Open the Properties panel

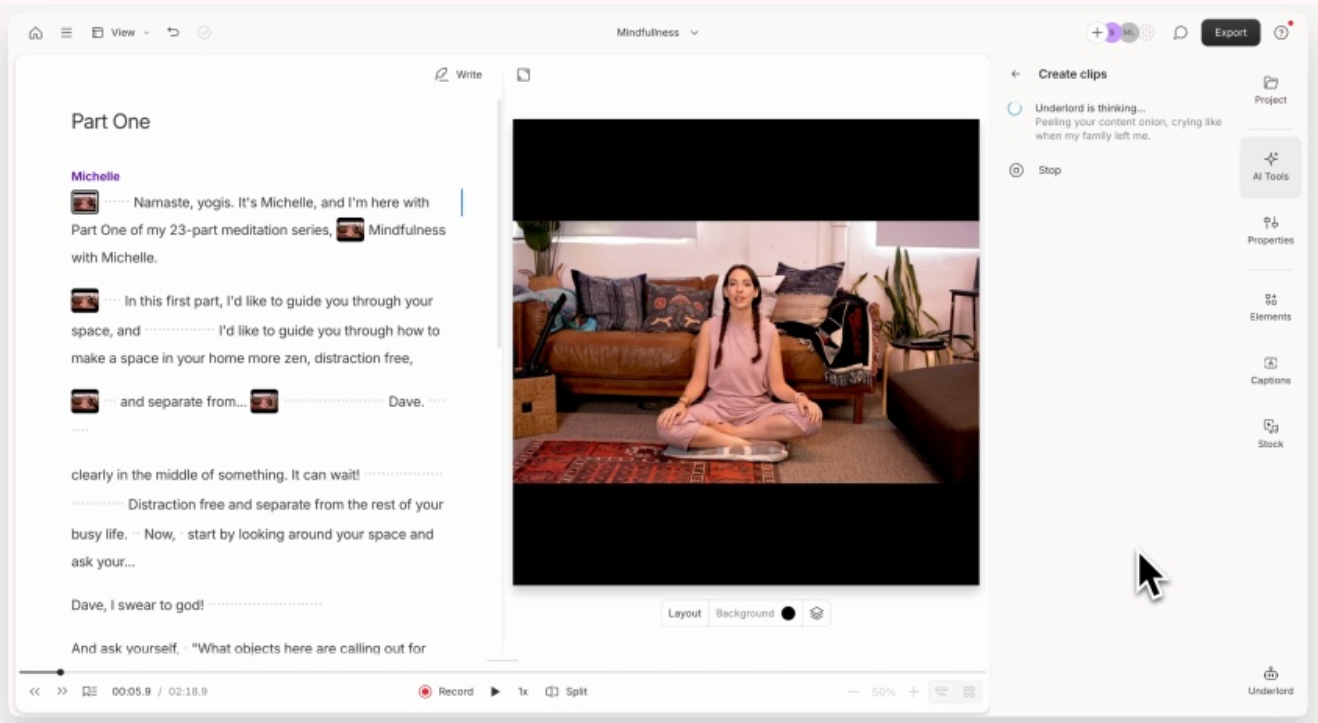coord(1270,230)
